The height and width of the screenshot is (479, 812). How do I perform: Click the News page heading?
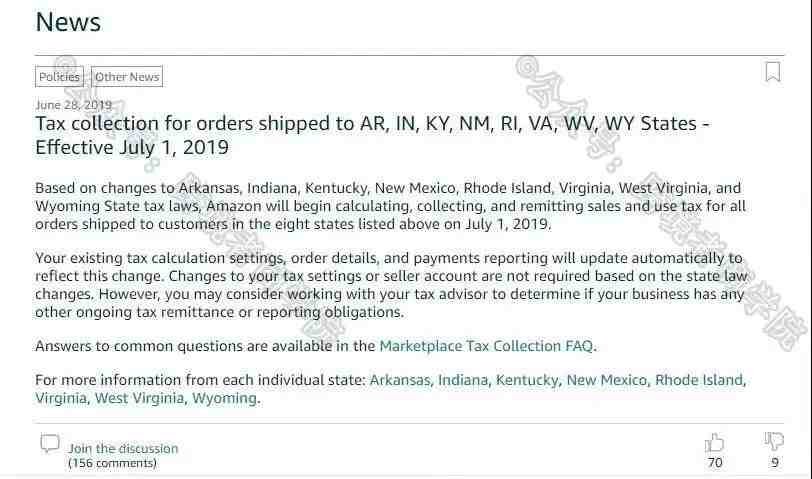[x=68, y=22]
